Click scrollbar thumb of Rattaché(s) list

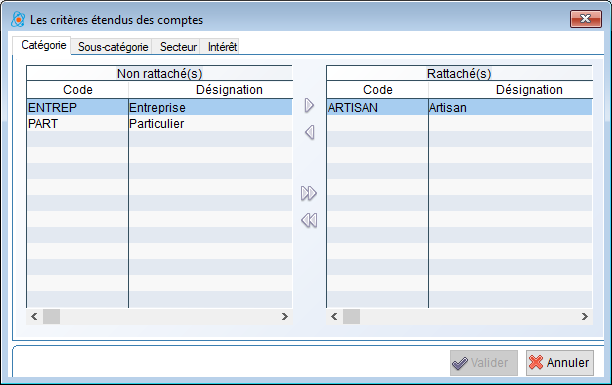click(351, 316)
